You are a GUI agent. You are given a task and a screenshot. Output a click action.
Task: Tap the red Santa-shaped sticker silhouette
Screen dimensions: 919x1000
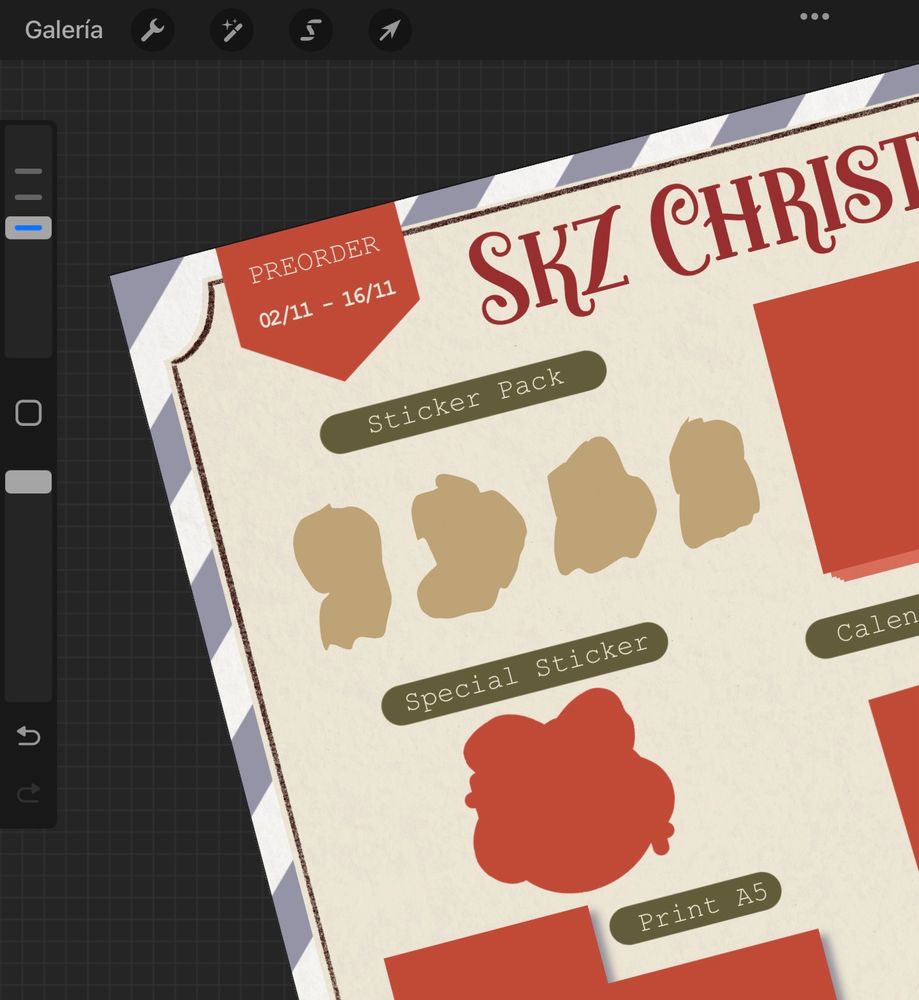point(568,791)
